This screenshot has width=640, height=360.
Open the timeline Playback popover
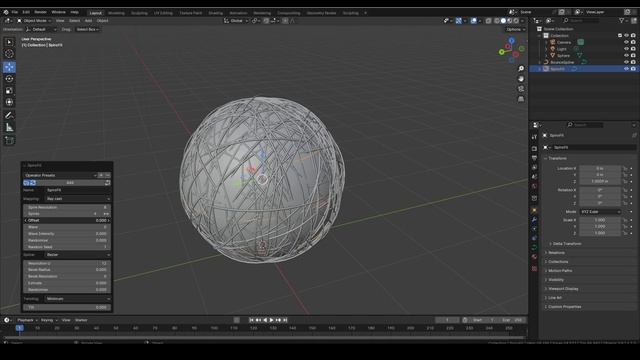(27, 320)
